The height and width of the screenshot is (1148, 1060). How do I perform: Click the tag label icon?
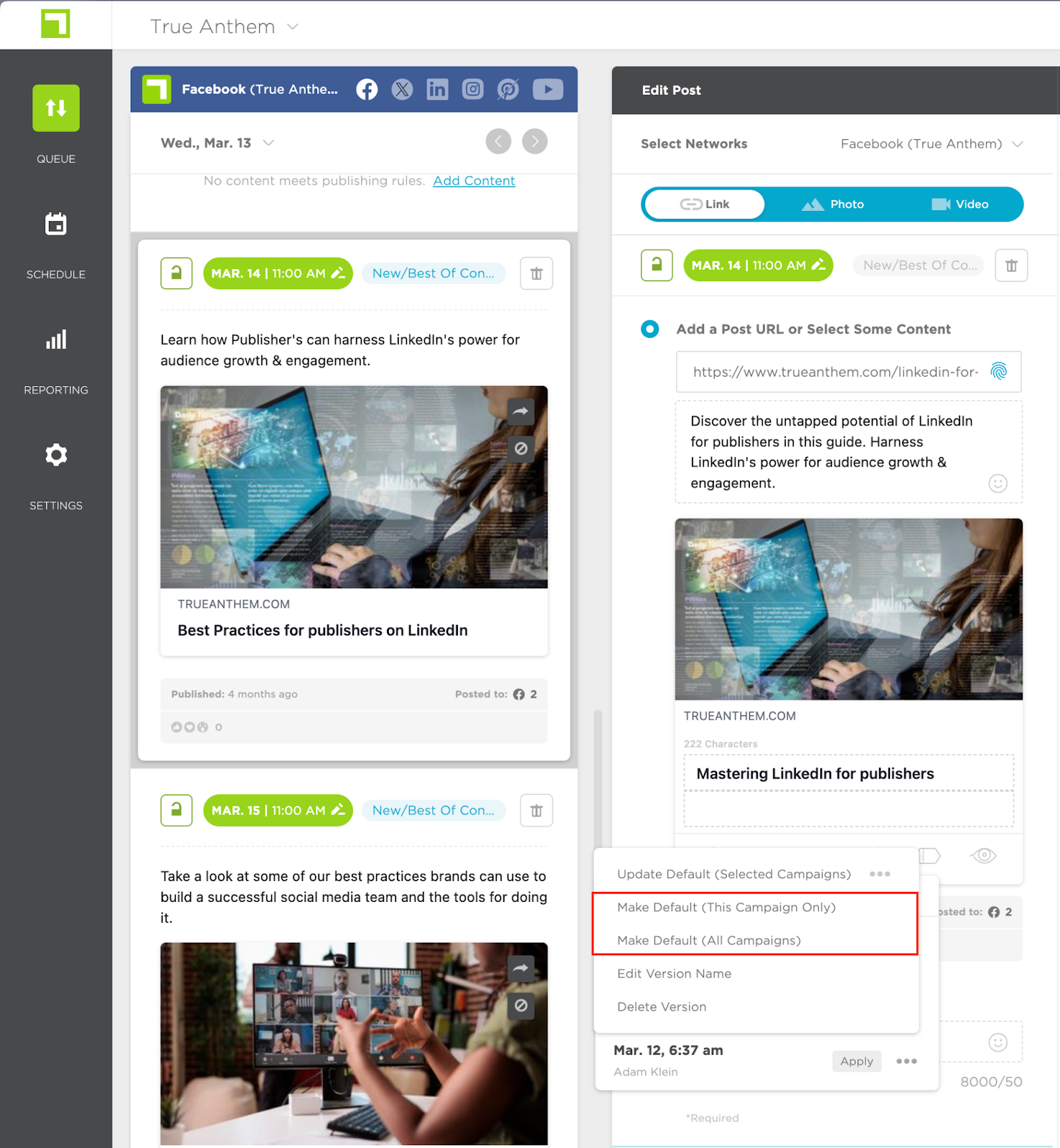coord(930,855)
